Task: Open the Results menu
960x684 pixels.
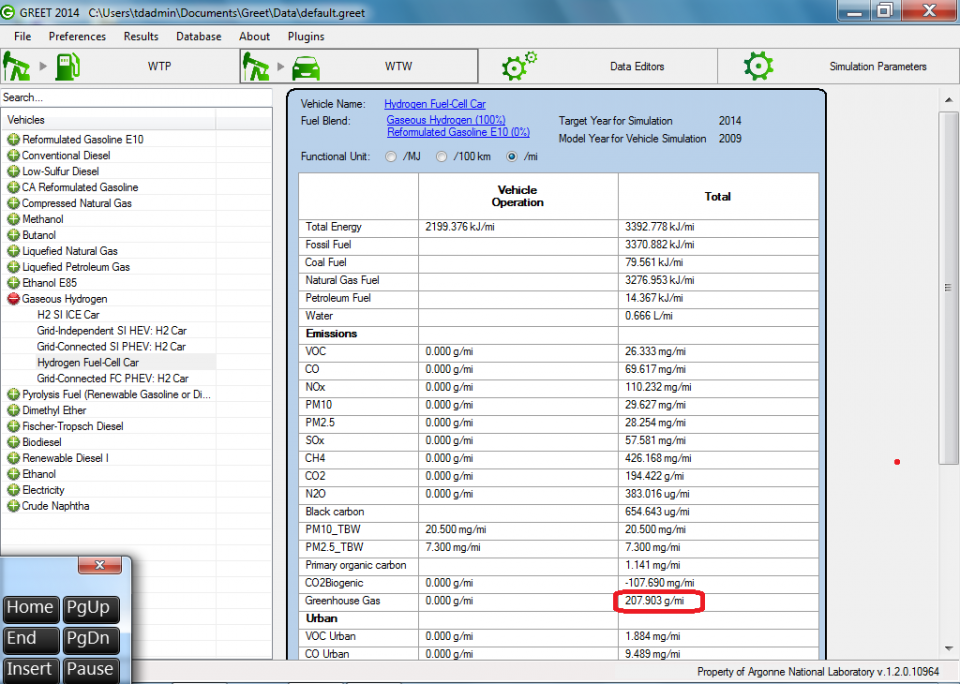Action: pos(141,36)
